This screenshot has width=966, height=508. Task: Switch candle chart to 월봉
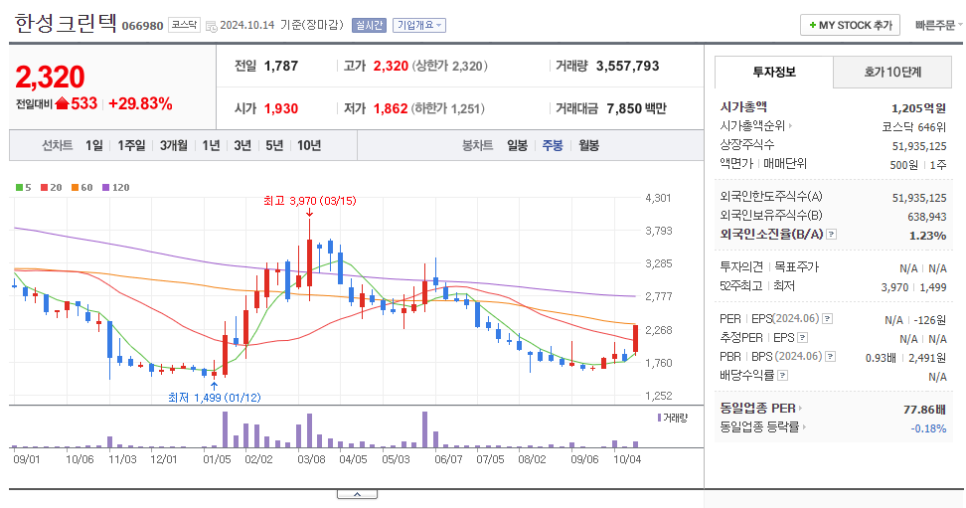589,145
